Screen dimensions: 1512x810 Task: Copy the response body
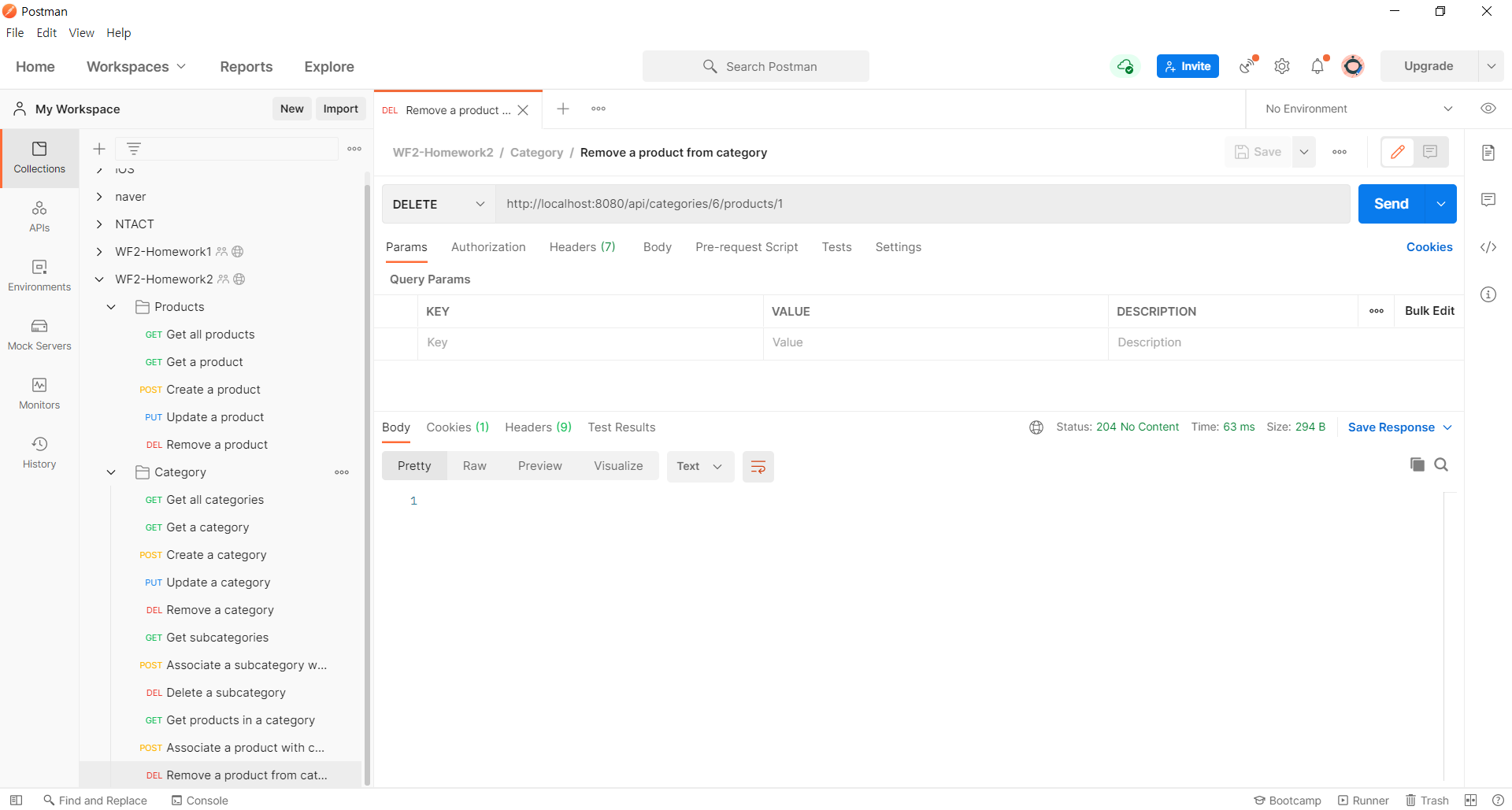point(1417,464)
